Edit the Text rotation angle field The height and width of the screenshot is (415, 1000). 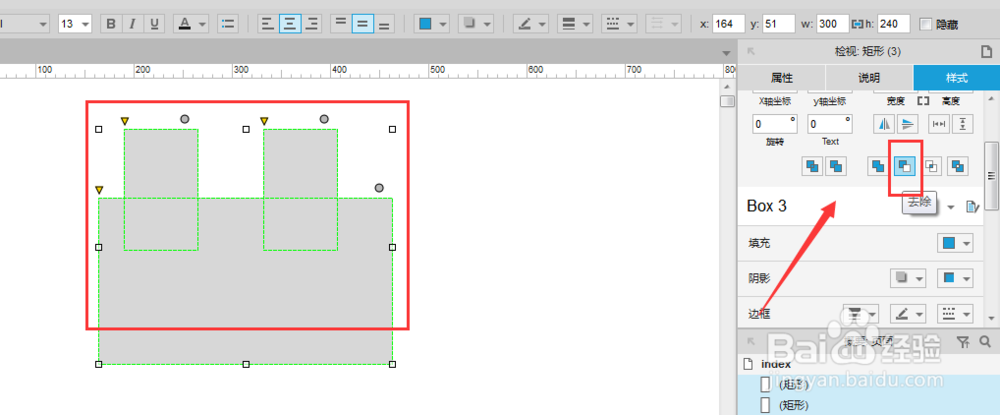coord(830,124)
